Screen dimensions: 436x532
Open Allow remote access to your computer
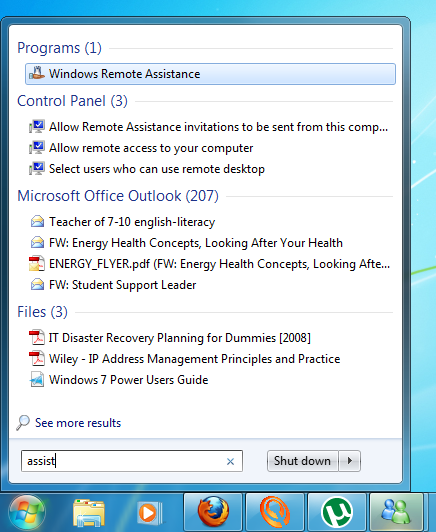151,148
